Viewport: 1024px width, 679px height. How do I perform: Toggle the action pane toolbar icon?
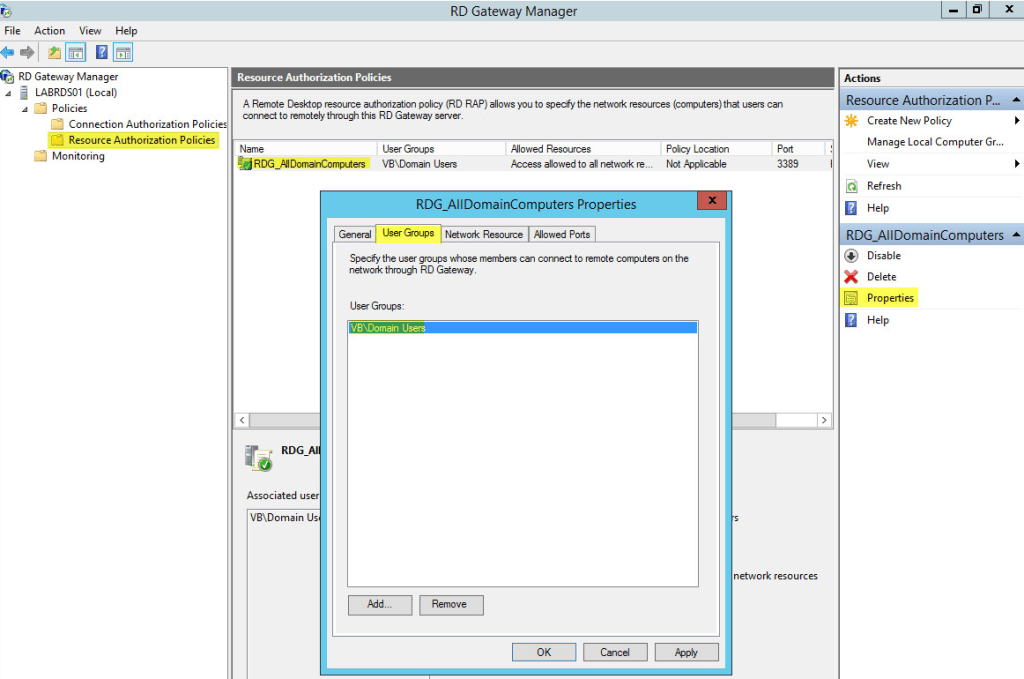[x=123, y=52]
